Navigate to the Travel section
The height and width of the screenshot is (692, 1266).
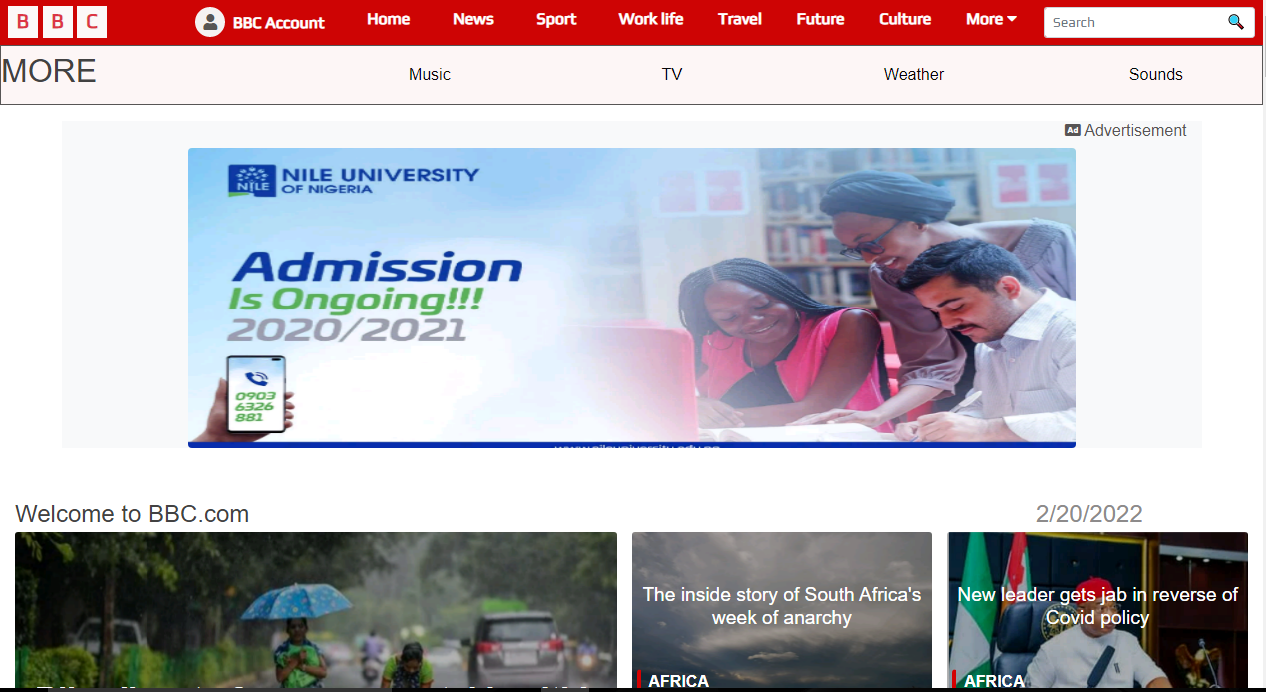(x=740, y=19)
